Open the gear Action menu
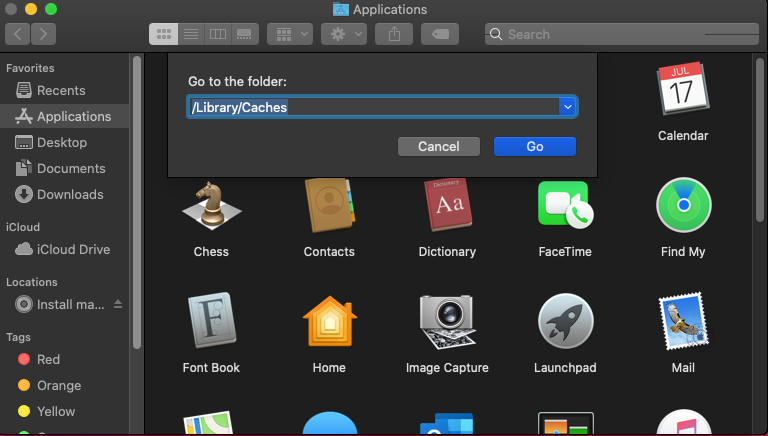768x436 pixels. tap(344, 34)
